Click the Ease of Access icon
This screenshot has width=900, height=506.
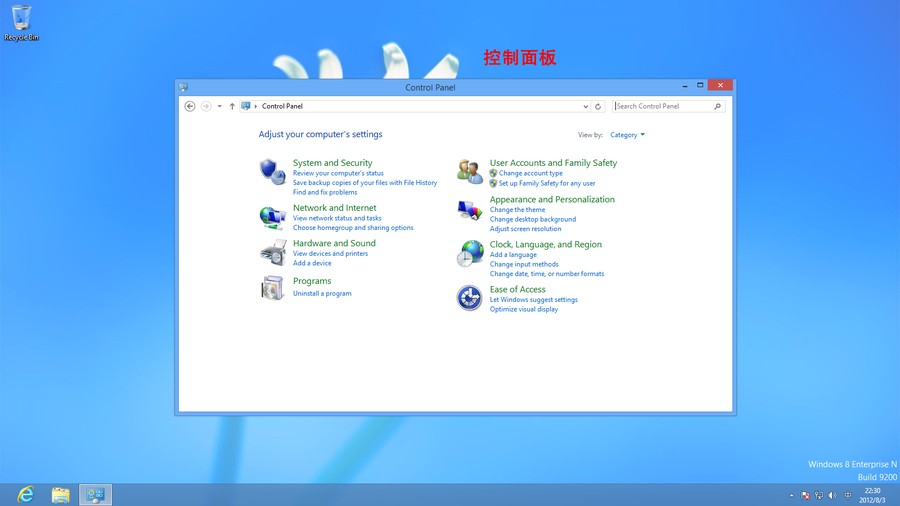coord(470,298)
